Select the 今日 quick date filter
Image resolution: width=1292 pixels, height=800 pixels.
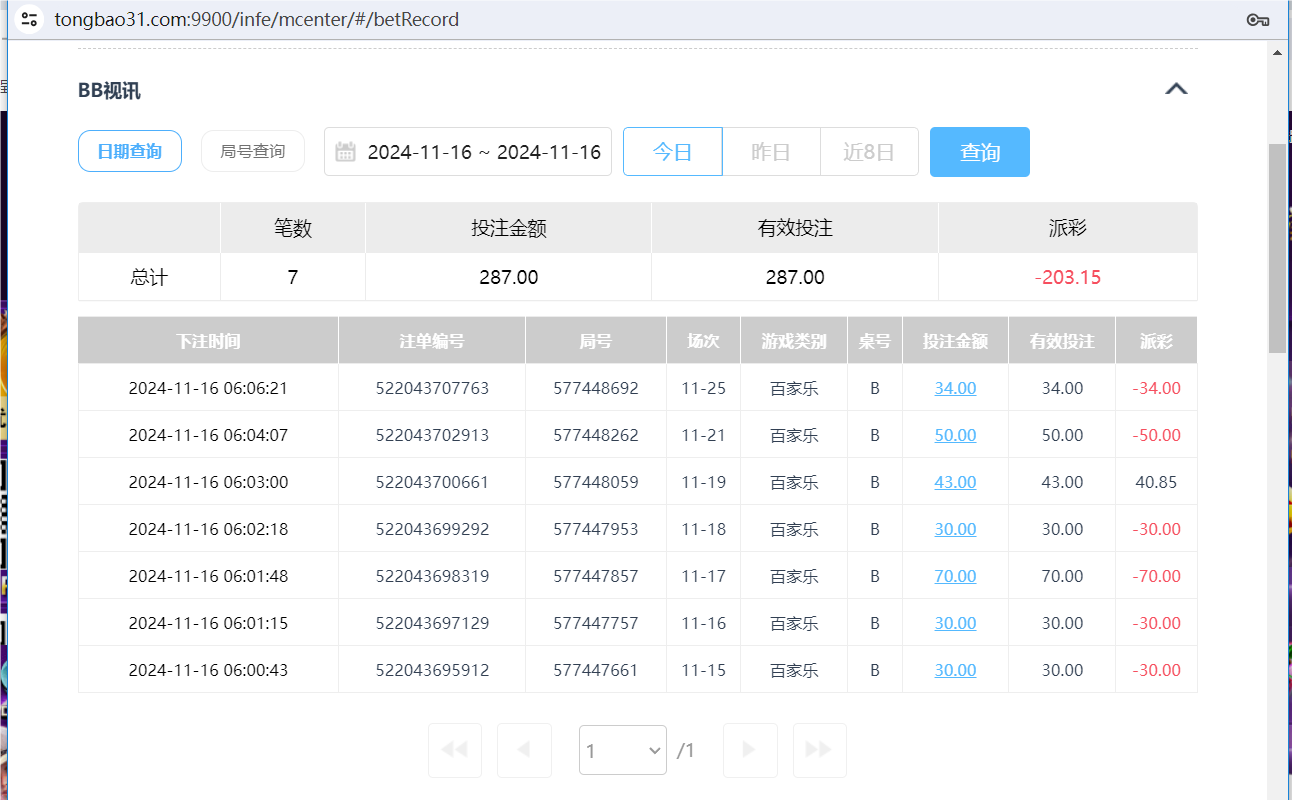(672, 151)
